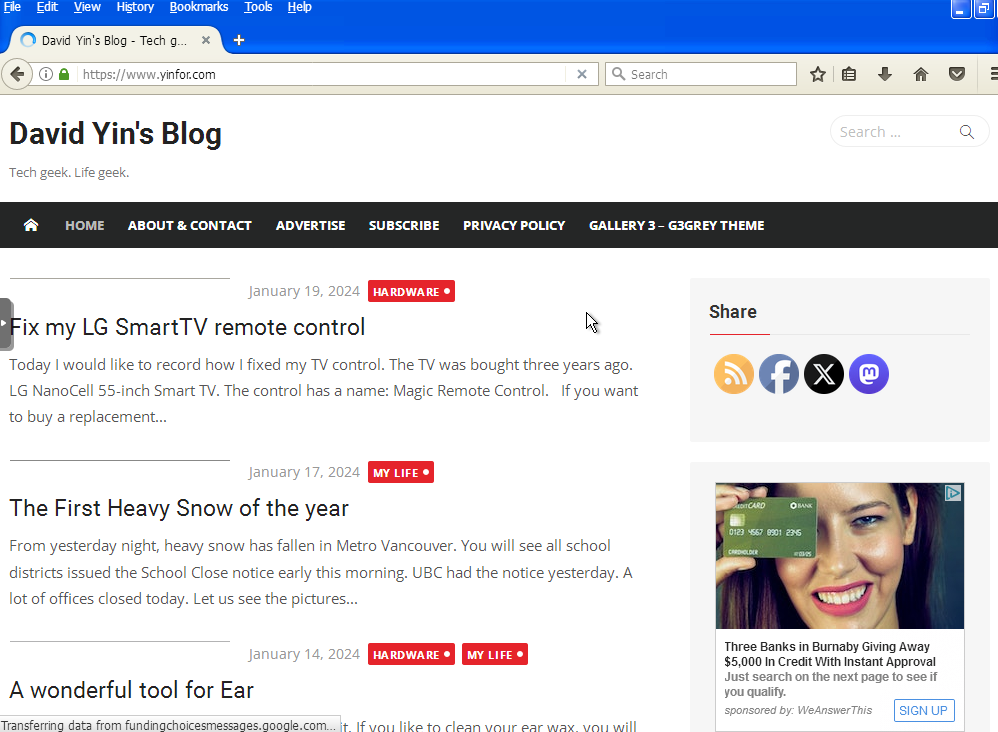Open the Bookmarks menu
Image resolution: width=998 pixels, height=732 pixels.
(198, 7)
